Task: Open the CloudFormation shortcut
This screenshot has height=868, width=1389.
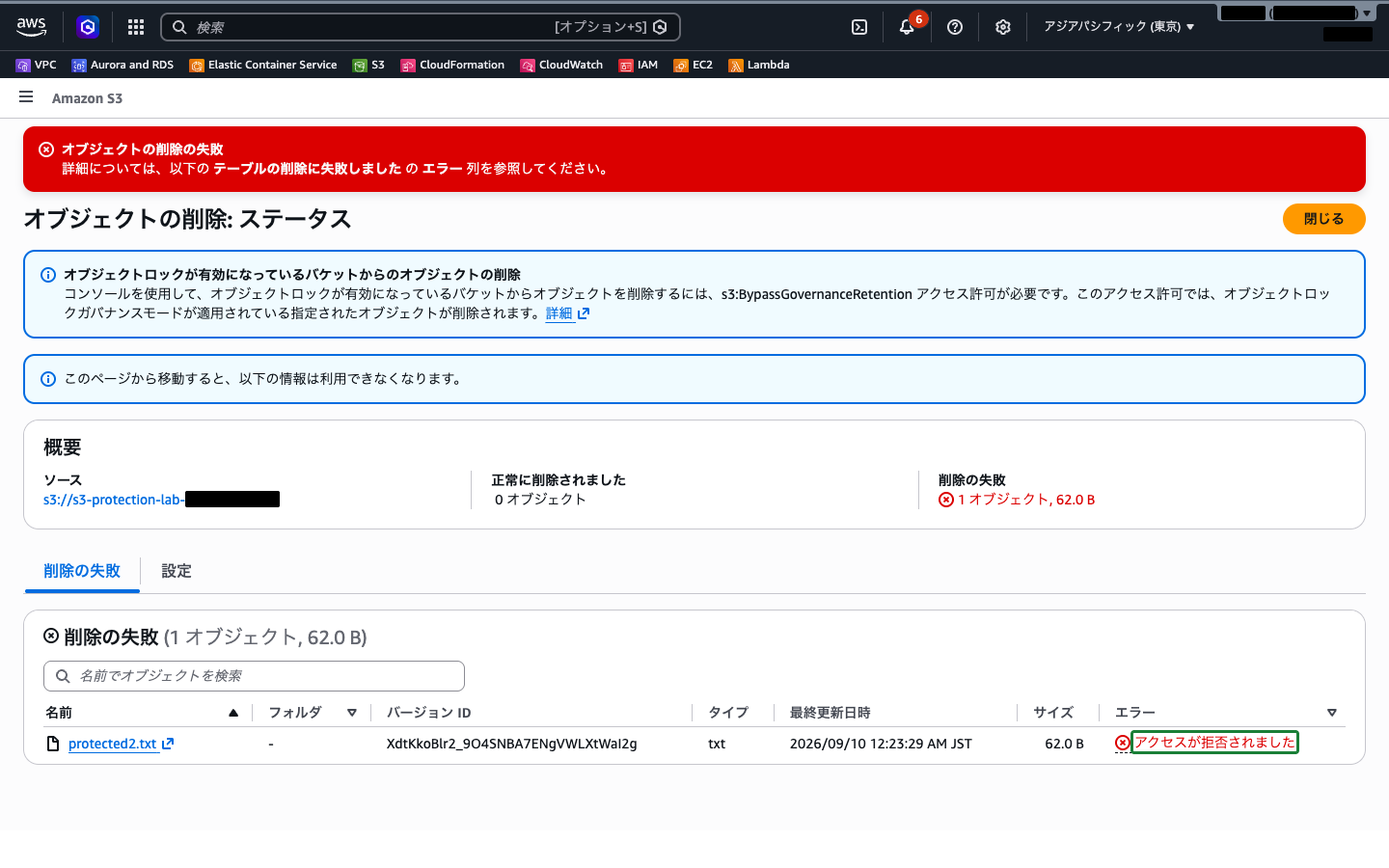Action: click(452, 65)
